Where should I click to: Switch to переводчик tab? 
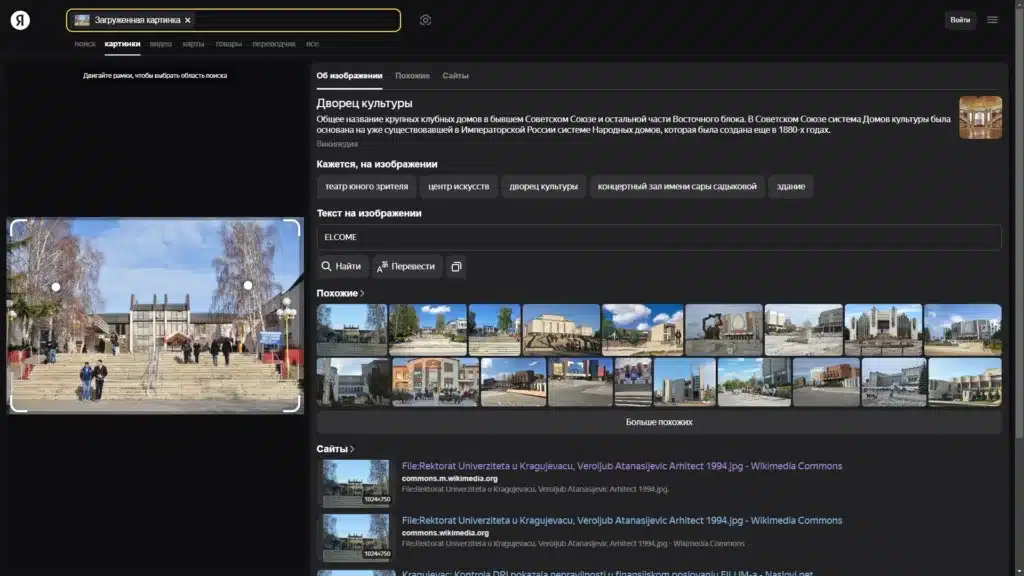coord(274,44)
